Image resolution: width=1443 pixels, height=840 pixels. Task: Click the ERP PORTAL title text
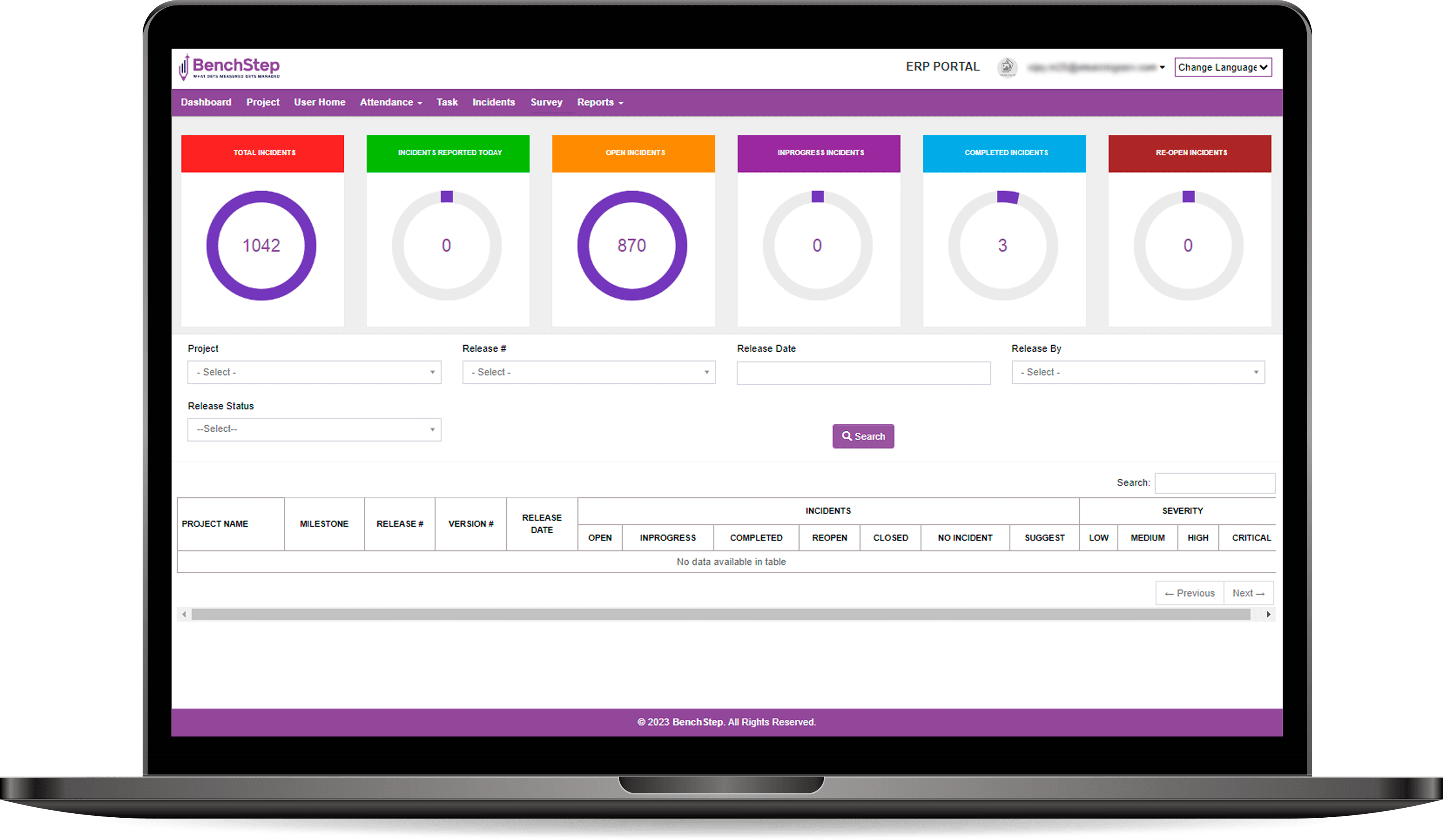[x=943, y=67]
